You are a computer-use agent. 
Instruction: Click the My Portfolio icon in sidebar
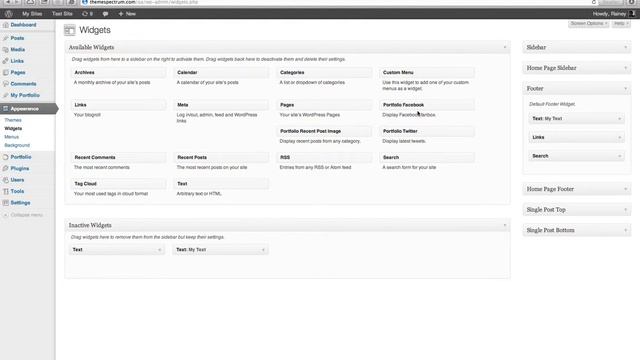(x=6, y=95)
